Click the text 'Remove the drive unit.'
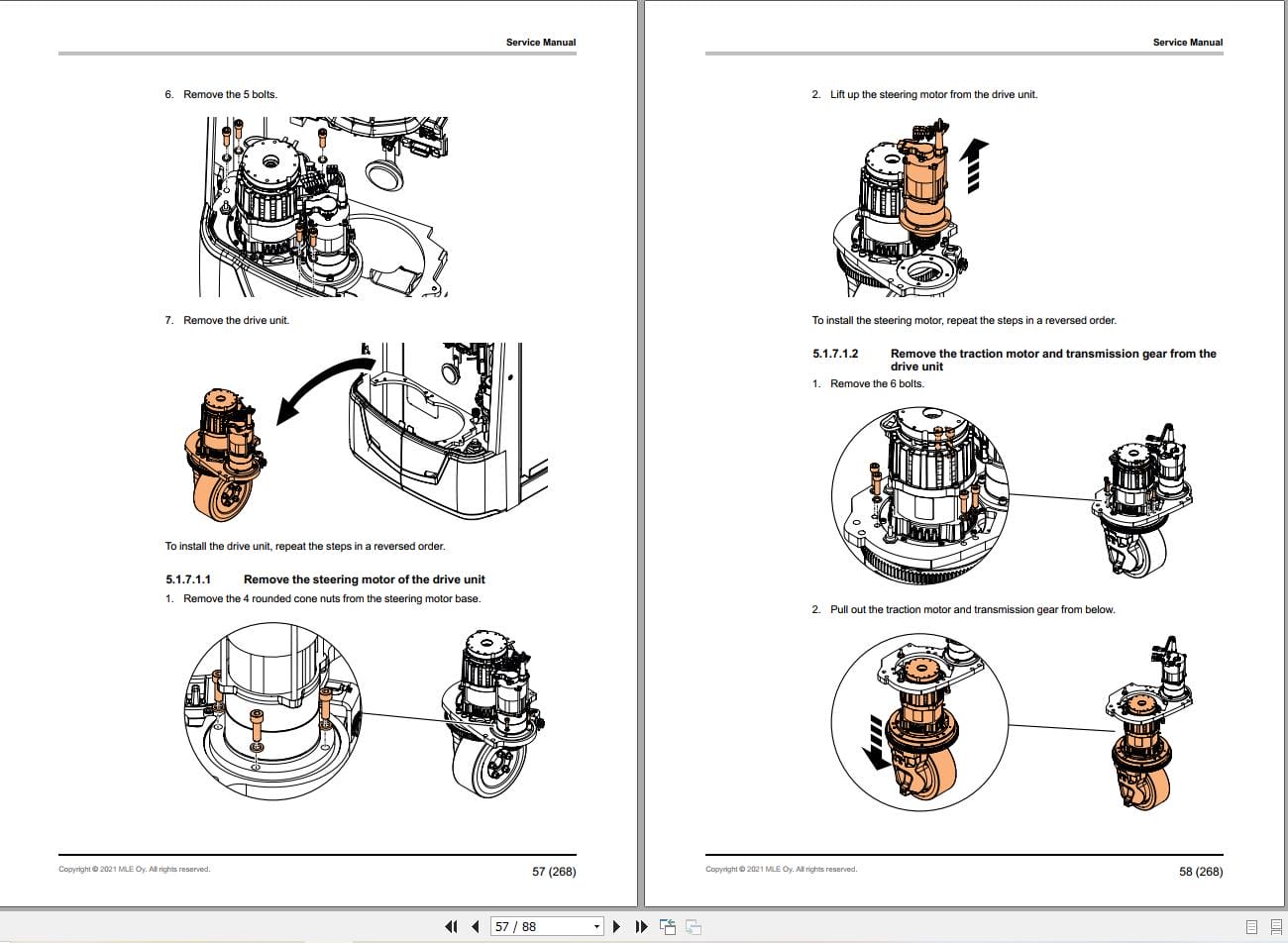1288x943 pixels. click(x=236, y=321)
